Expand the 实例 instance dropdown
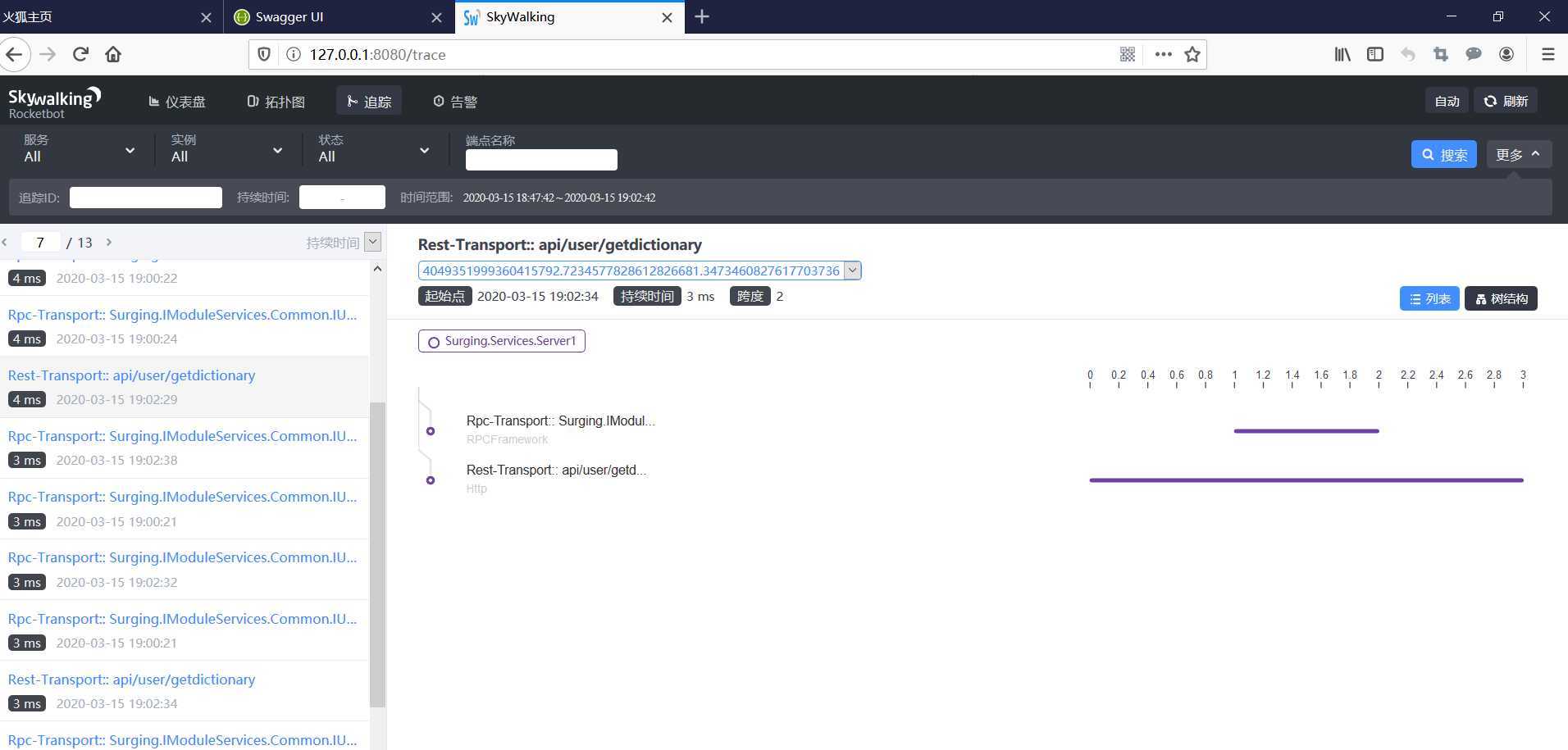Viewport: 1568px width, 750px height. tap(227, 149)
